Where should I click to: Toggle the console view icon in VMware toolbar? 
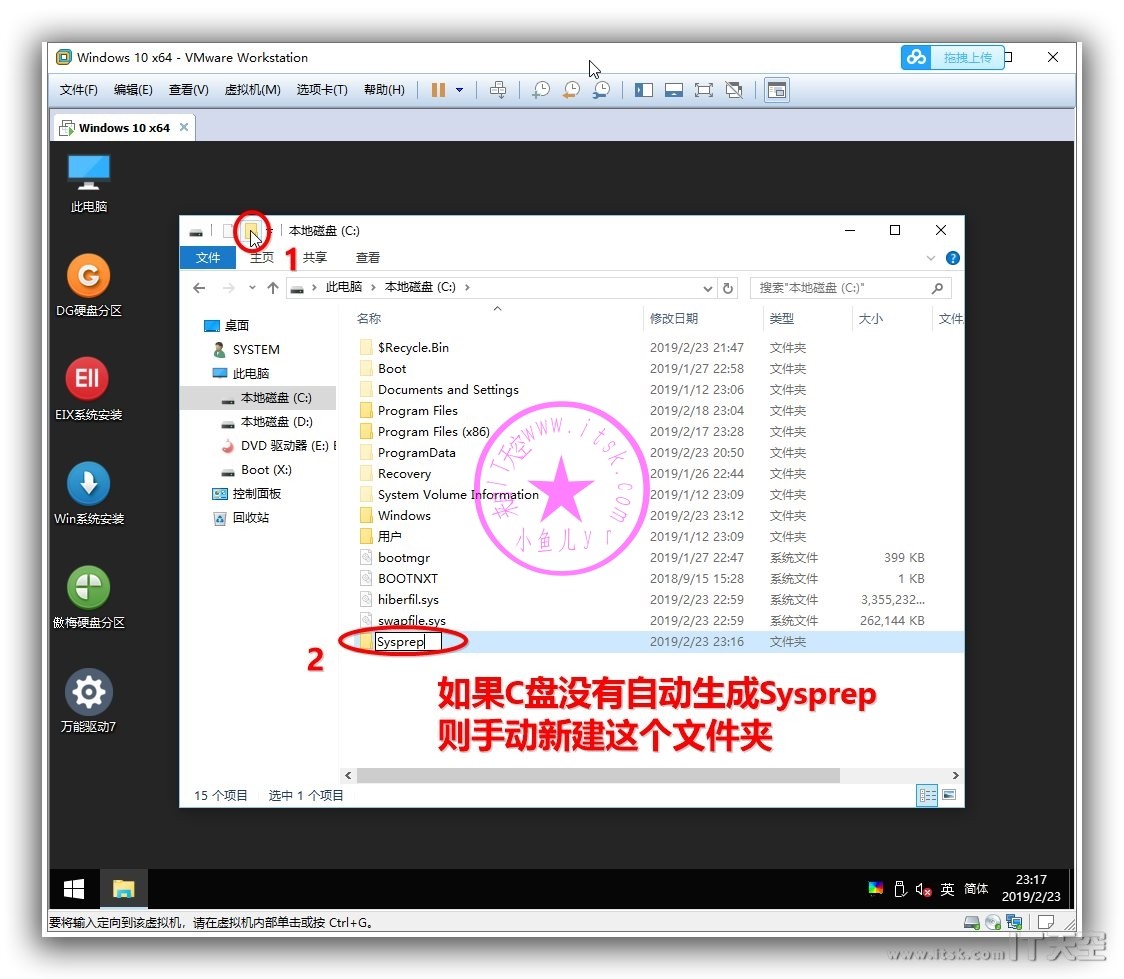click(777, 90)
